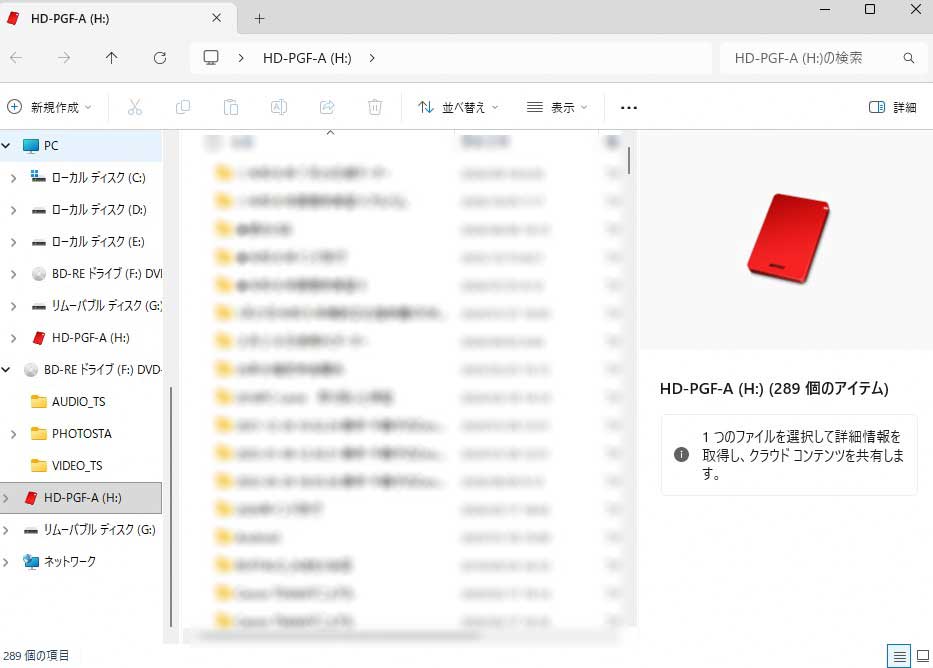933x668 pixels.
Task: Toggle the 詳細 details pane
Action: [893, 108]
